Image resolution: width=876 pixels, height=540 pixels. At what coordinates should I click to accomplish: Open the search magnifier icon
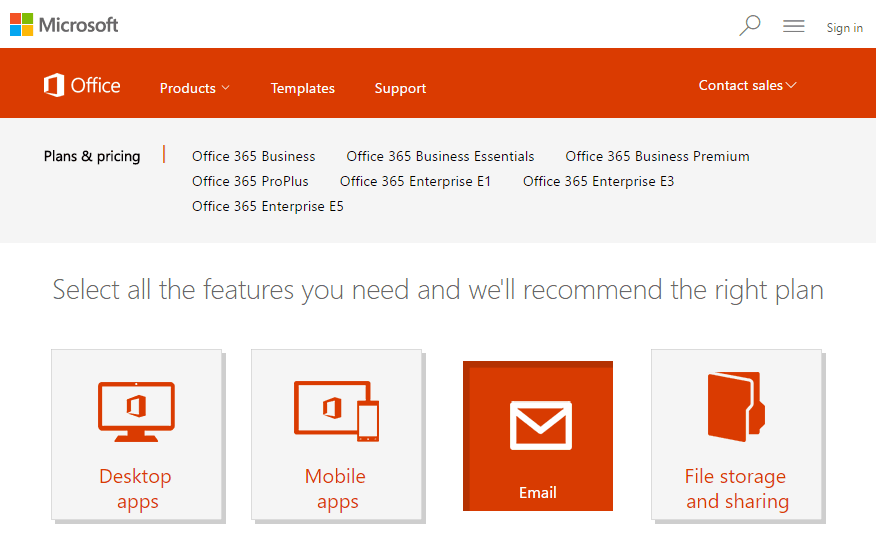pos(749,26)
